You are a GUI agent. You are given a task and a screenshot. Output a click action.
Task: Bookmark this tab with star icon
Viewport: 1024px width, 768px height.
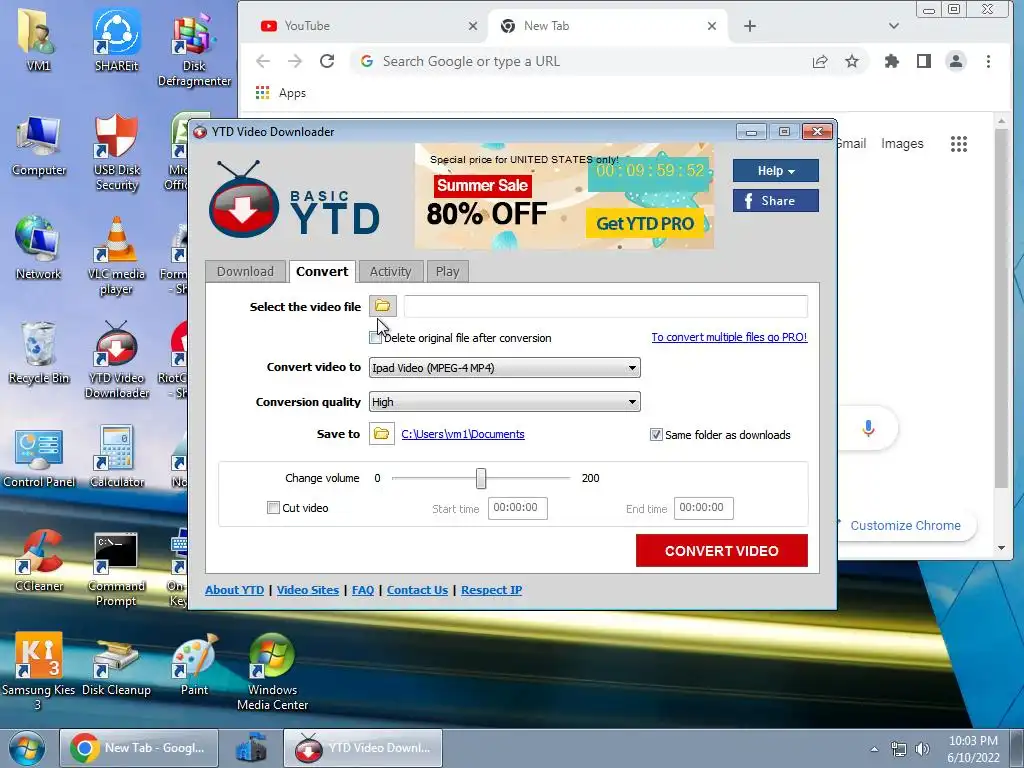click(x=852, y=61)
